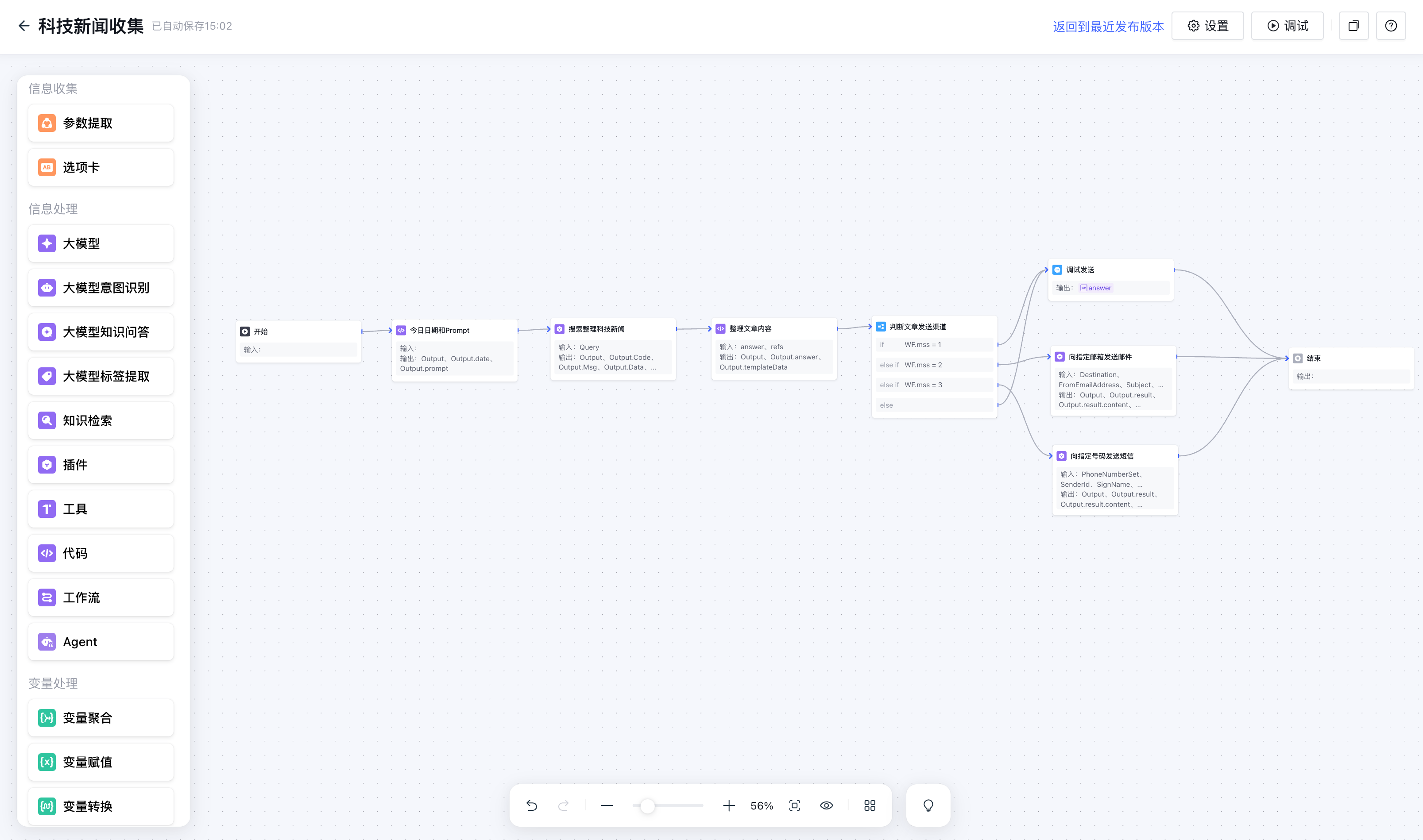Image resolution: width=1423 pixels, height=840 pixels.
Task: Open the 设置 settings button
Action: coord(1207,26)
